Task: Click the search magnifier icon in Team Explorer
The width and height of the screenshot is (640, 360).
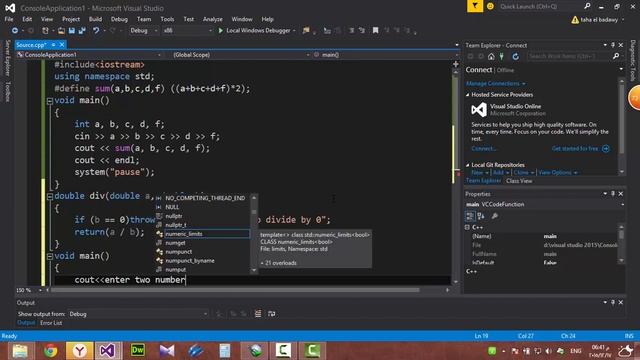Action: tap(616, 56)
